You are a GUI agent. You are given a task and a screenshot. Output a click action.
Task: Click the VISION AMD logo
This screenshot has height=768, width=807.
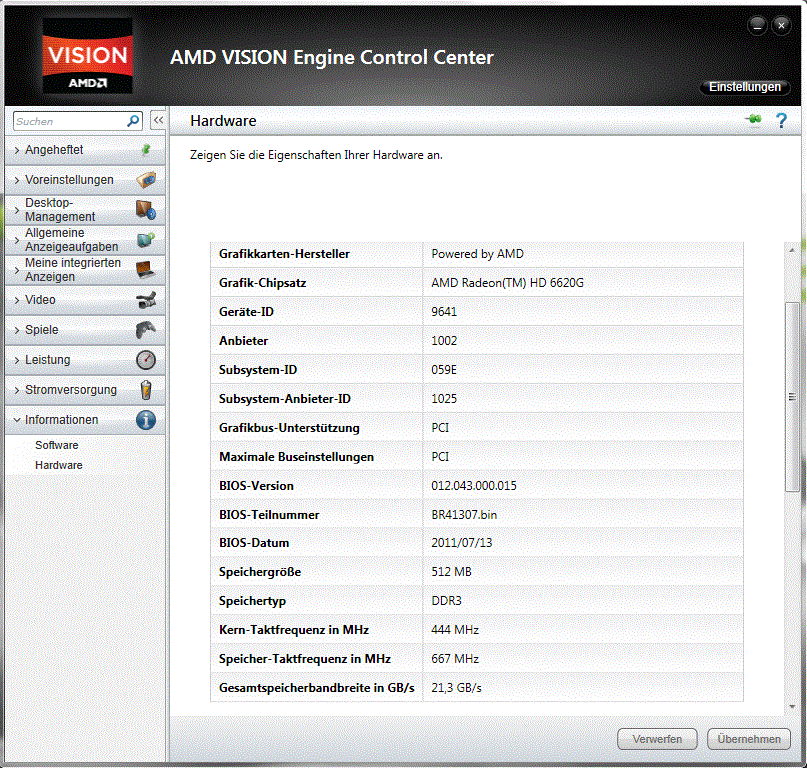(87, 56)
